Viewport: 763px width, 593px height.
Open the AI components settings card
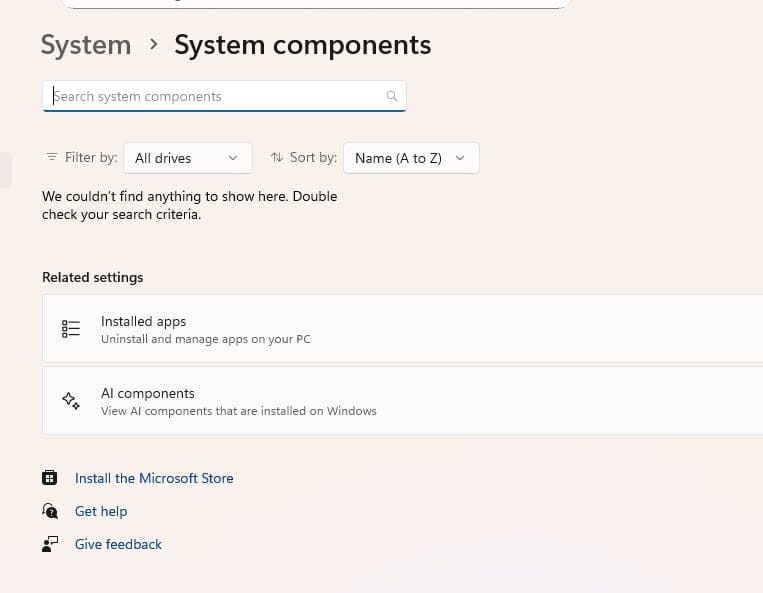(400, 401)
